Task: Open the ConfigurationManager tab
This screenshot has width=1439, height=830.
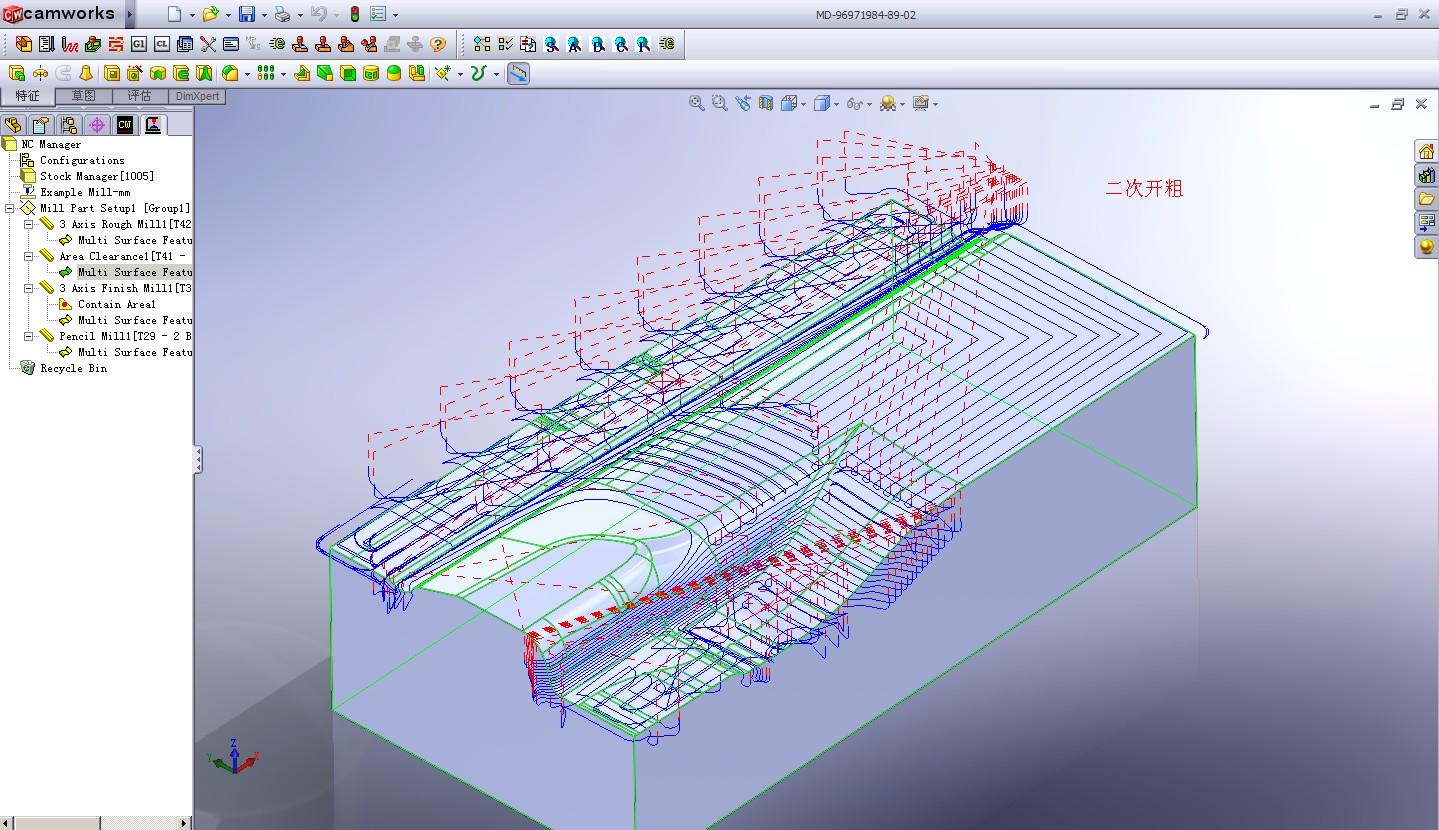Action: click(x=69, y=125)
